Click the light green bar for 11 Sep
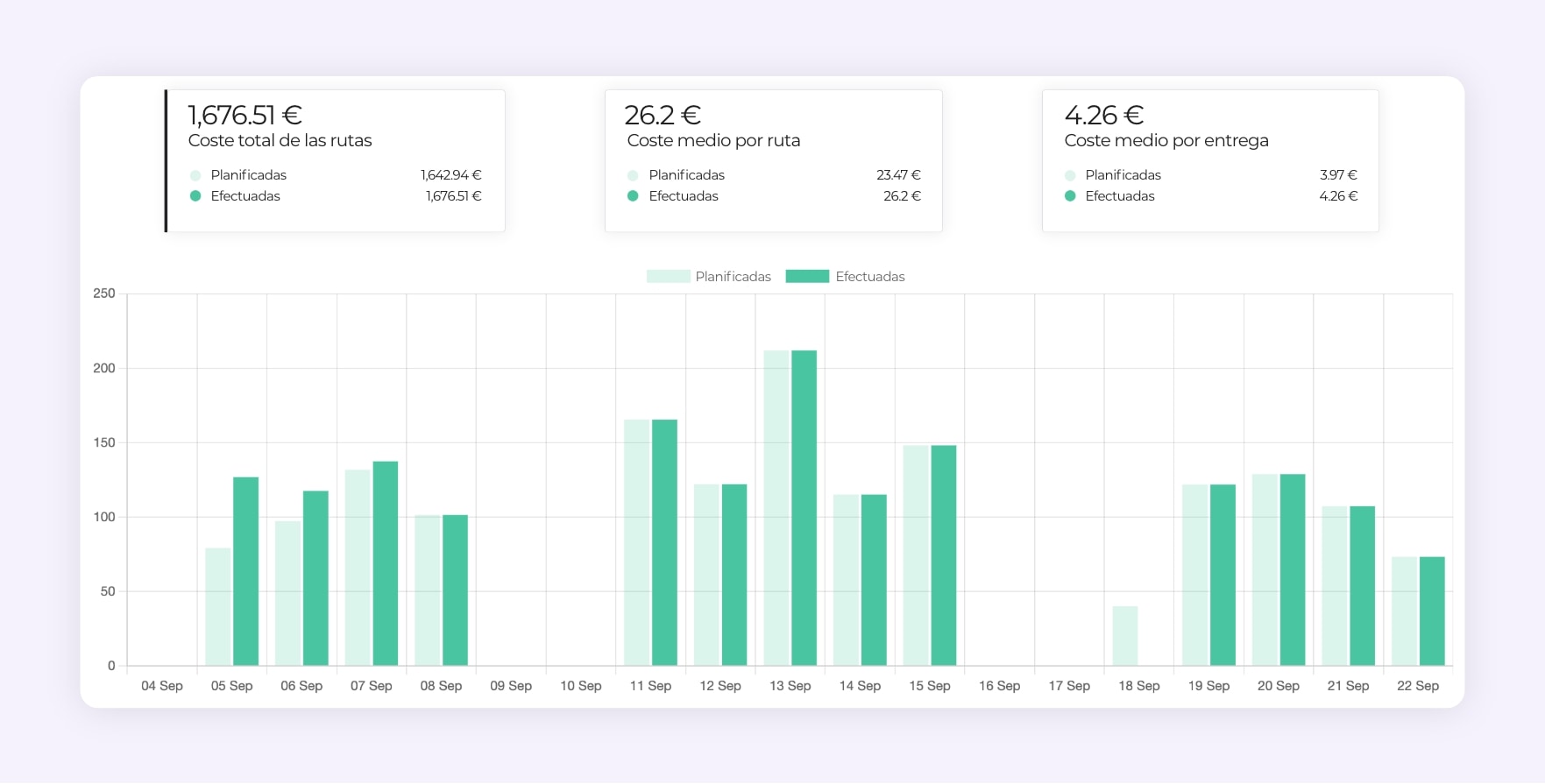Image resolution: width=1545 pixels, height=784 pixels. [637, 543]
